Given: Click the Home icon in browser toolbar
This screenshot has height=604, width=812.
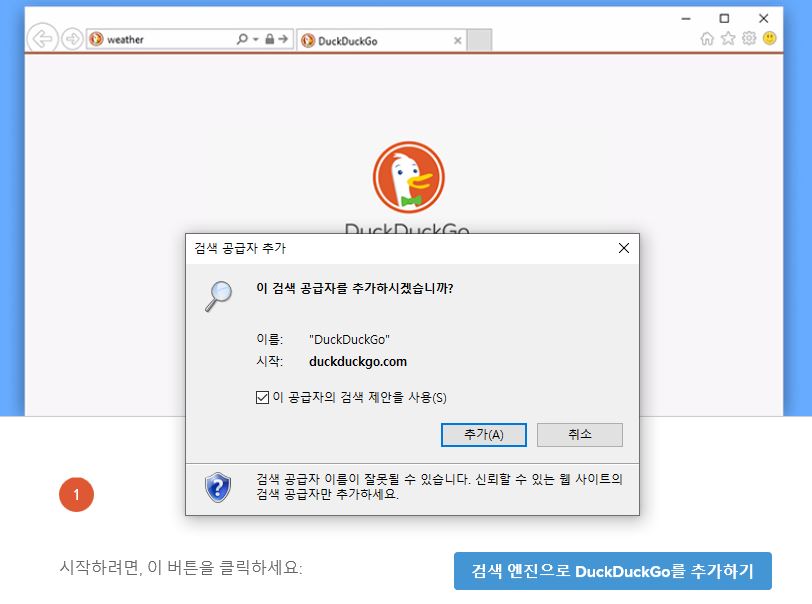Looking at the screenshot, I should (707, 38).
